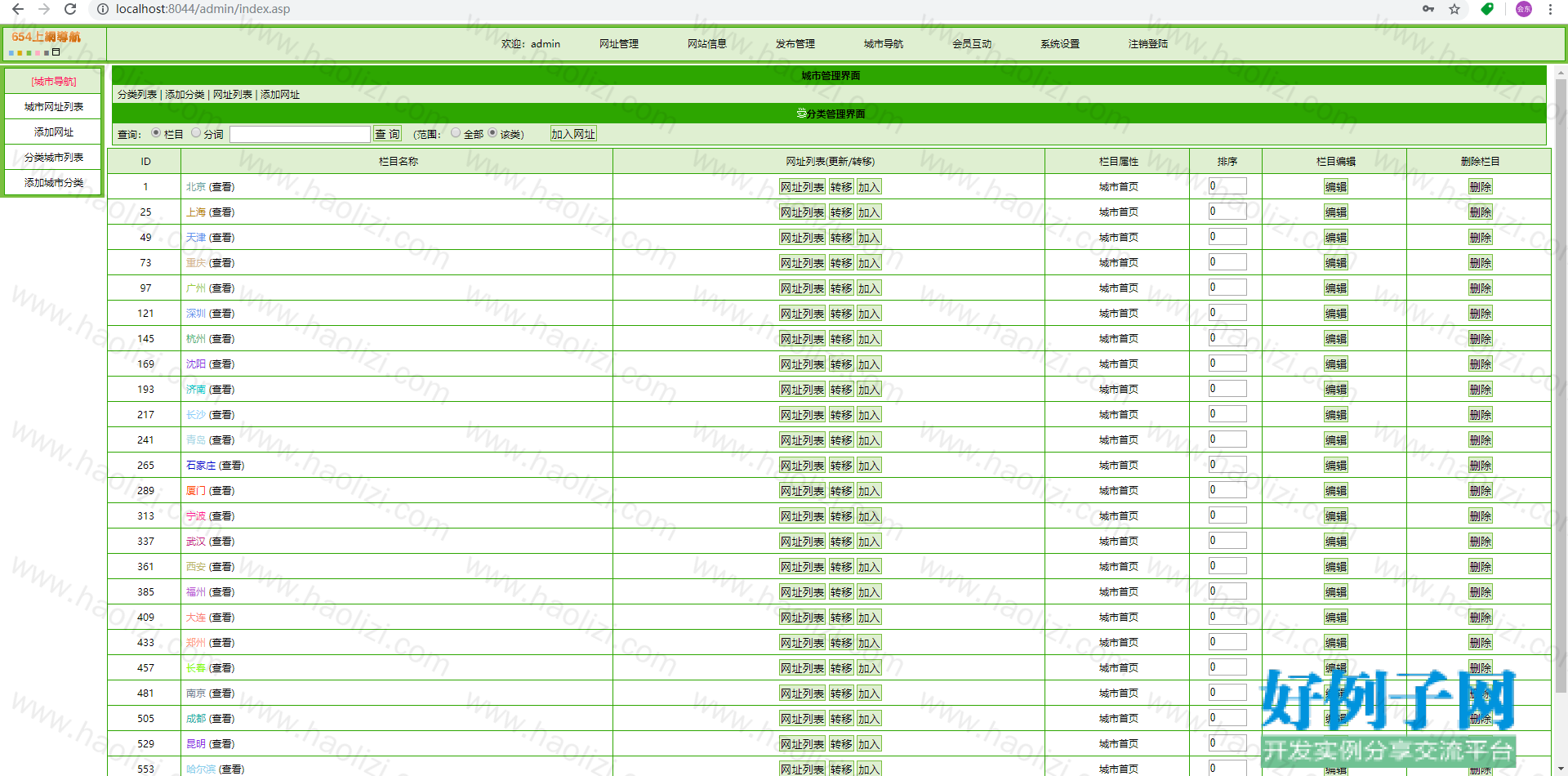Open 网站信息 top menu
This screenshot has width=1568, height=776.
click(x=707, y=44)
